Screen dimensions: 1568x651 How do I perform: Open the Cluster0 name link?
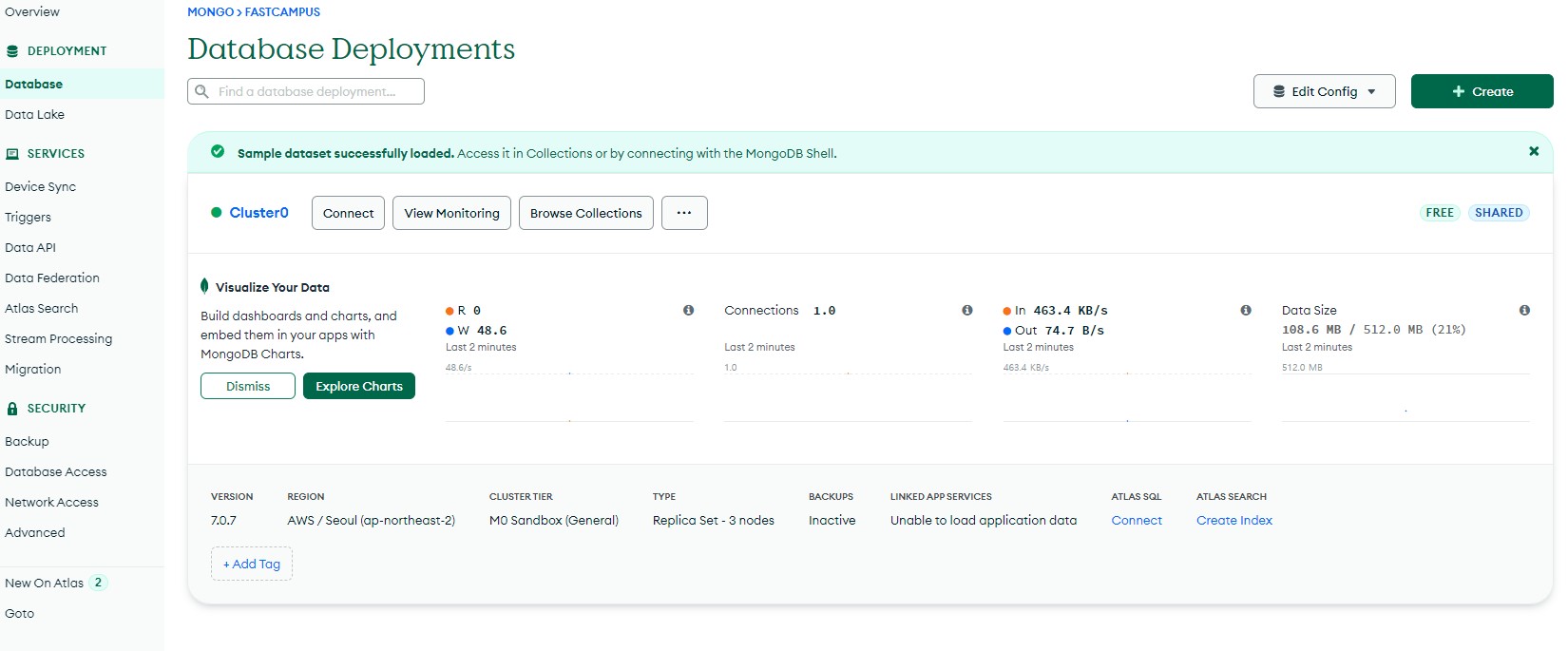(258, 213)
